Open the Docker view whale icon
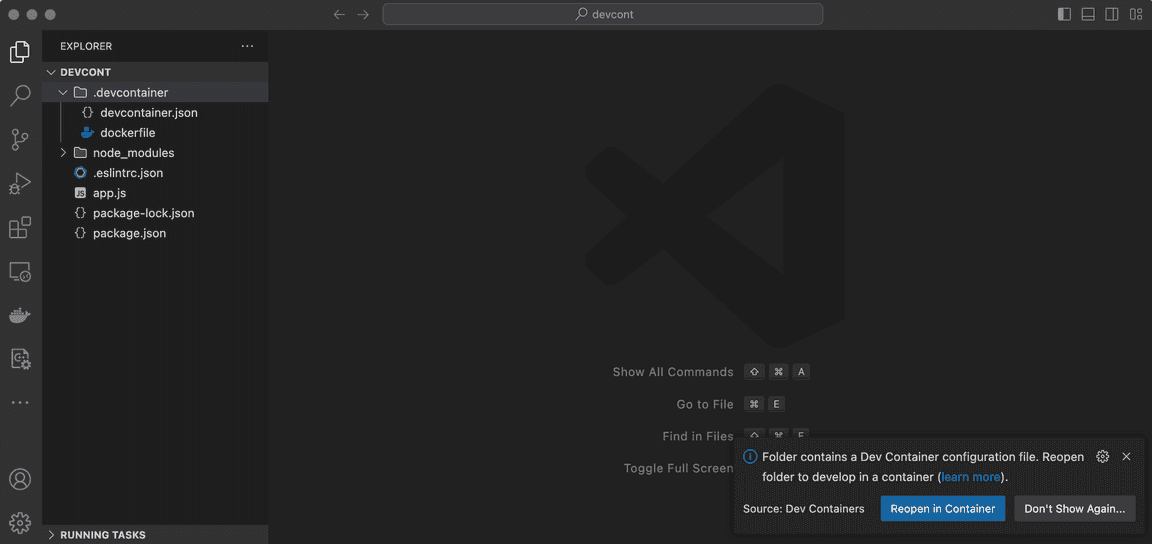 click(x=20, y=316)
